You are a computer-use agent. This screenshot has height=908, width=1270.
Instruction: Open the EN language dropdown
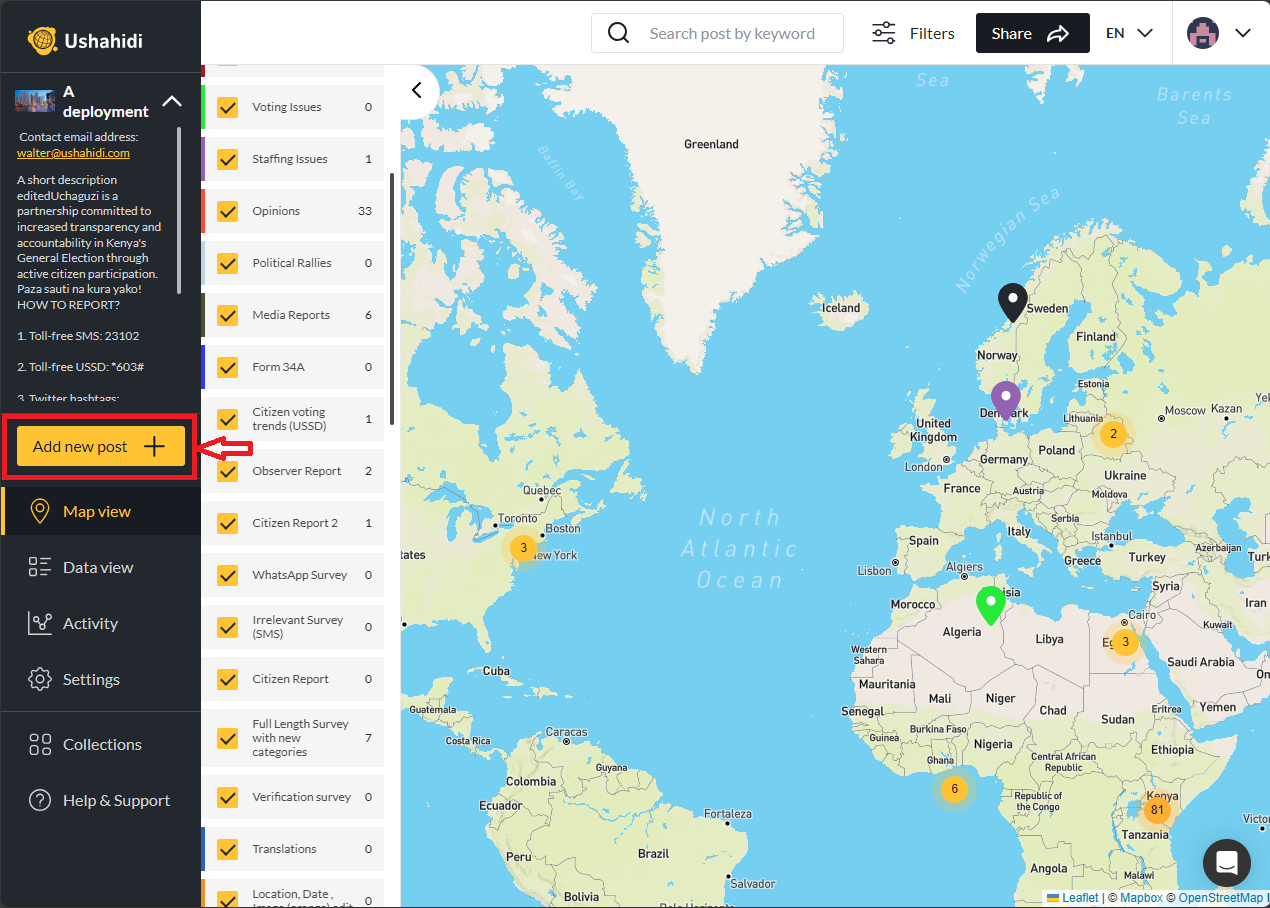[x=1129, y=32]
